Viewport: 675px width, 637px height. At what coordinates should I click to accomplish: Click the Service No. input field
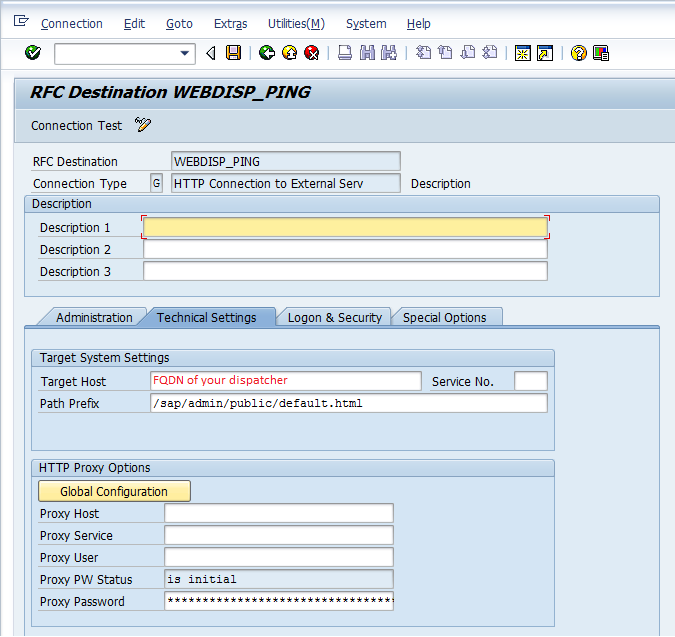[x=530, y=381]
